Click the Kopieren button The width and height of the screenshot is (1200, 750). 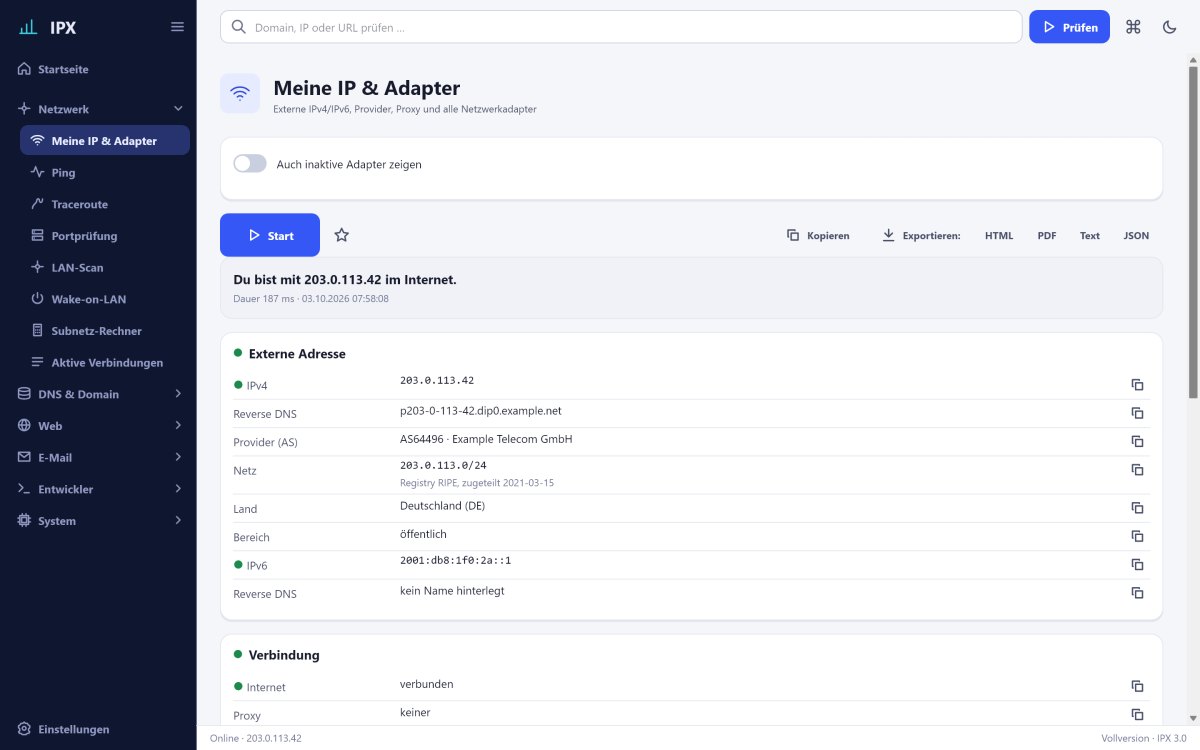[x=818, y=236]
